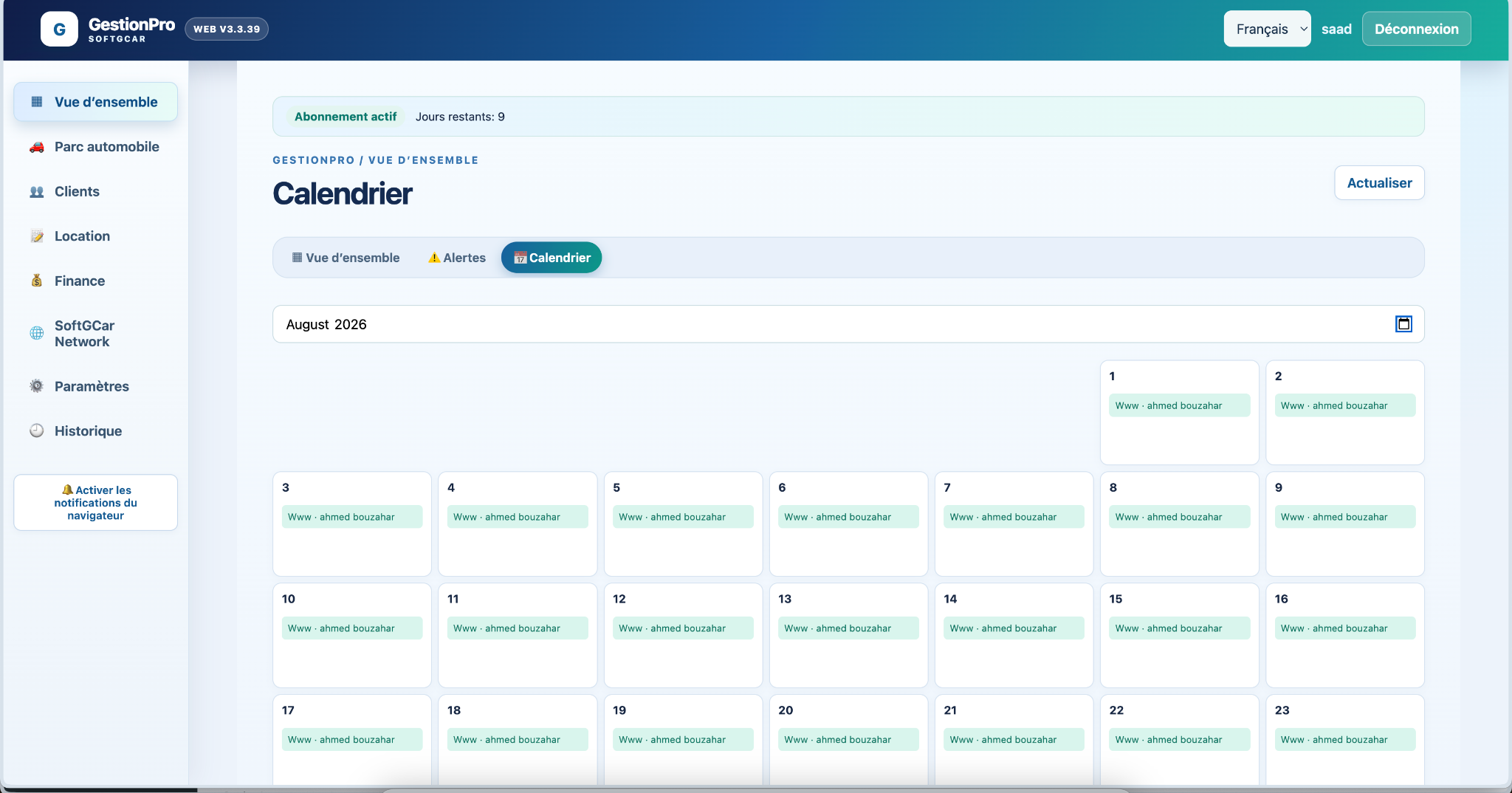Select the day 21 reservation
Viewport: 1512px width, 793px height.
1014,740
